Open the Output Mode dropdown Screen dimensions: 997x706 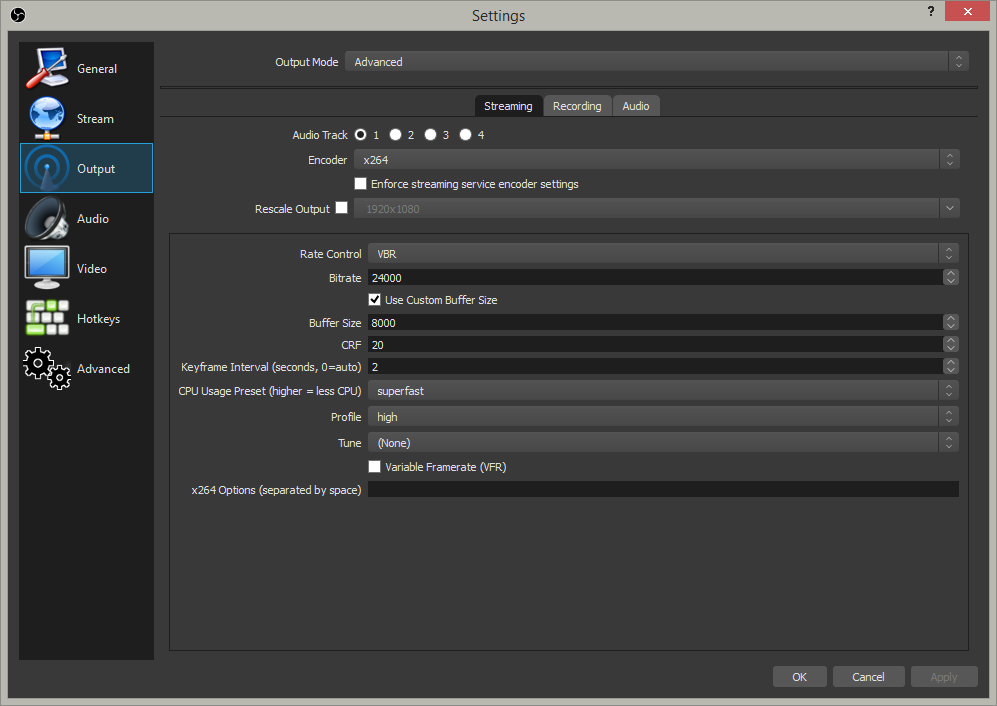coord(656,62)
